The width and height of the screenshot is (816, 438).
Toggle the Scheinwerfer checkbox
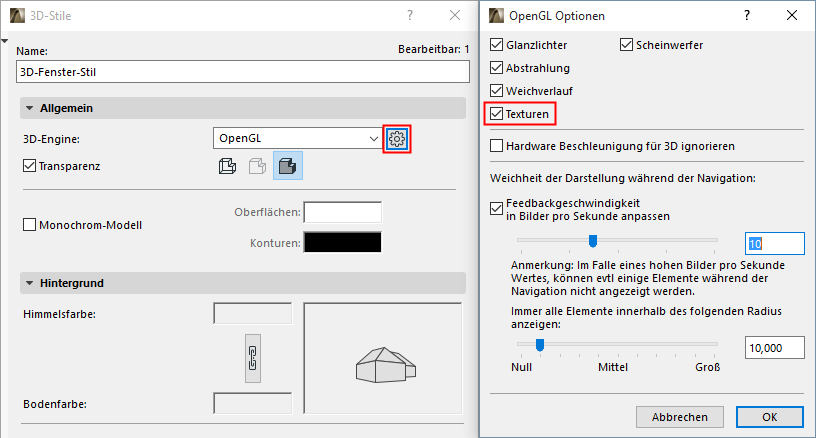(x=627, y=45)
